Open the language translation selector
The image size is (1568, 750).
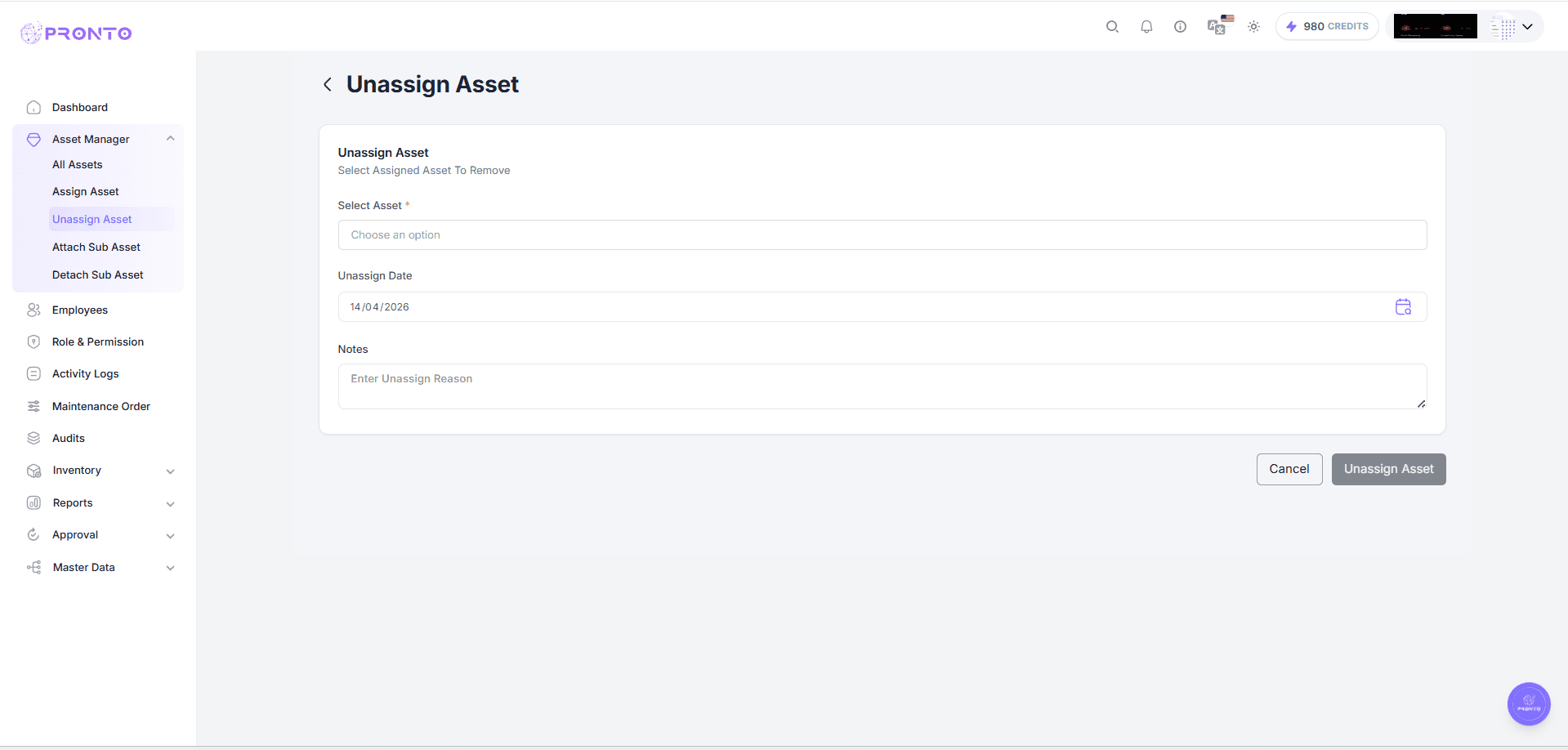point(1217,26)
